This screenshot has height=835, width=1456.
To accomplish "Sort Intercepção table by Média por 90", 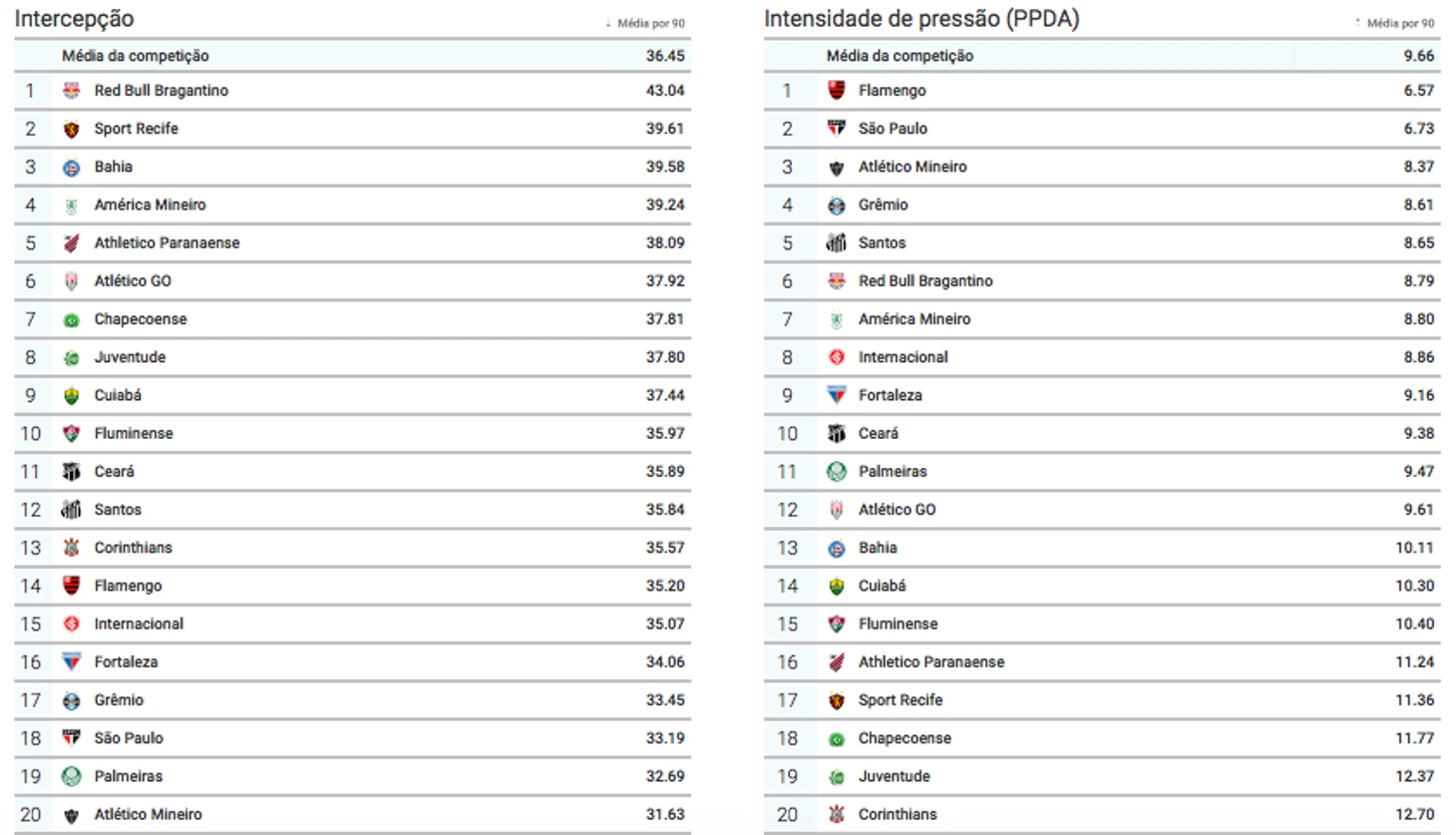I will point(649,23).
